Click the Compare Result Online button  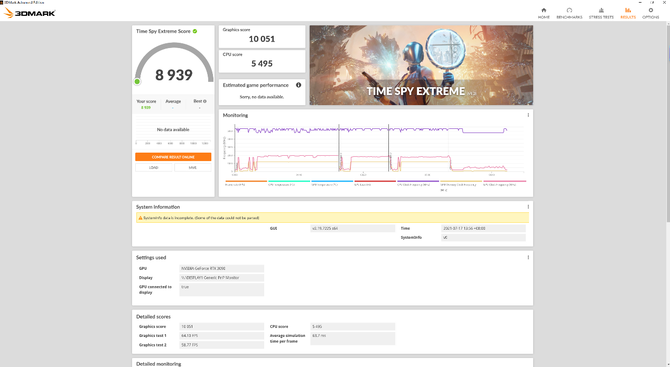click(x=173, y=157)
